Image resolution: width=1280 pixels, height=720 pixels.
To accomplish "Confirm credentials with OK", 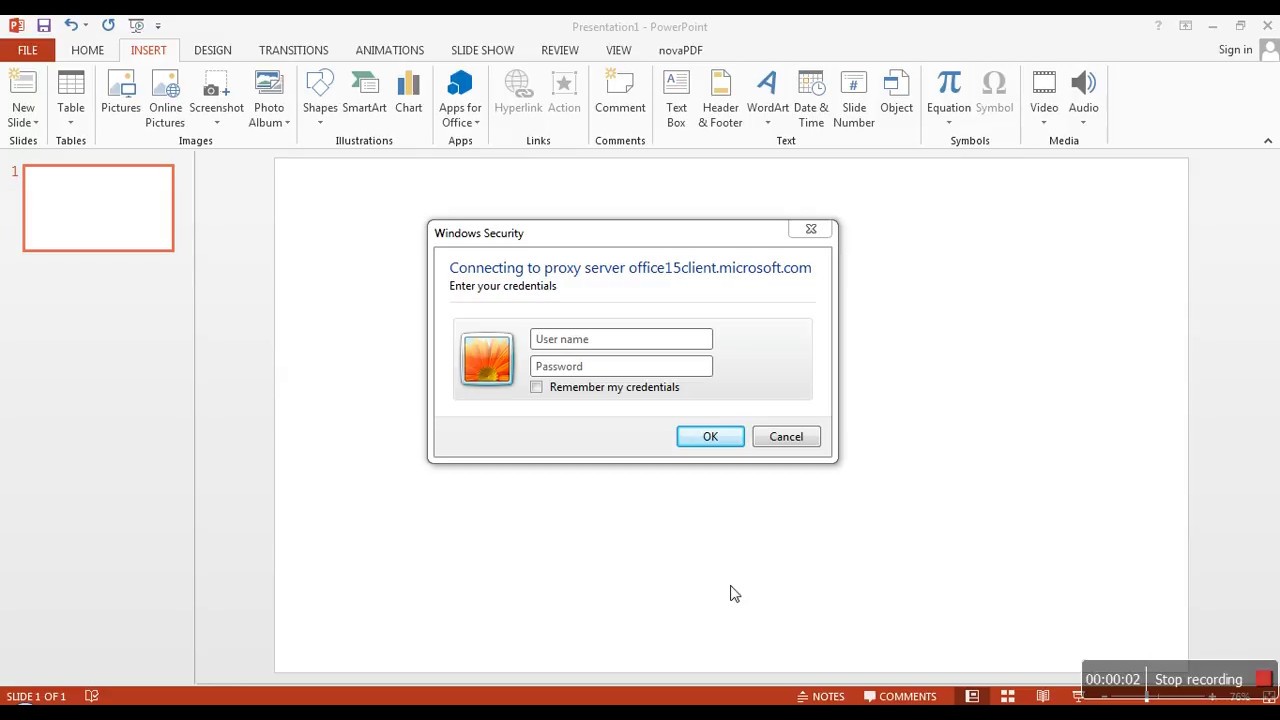I will pos(710,436).
